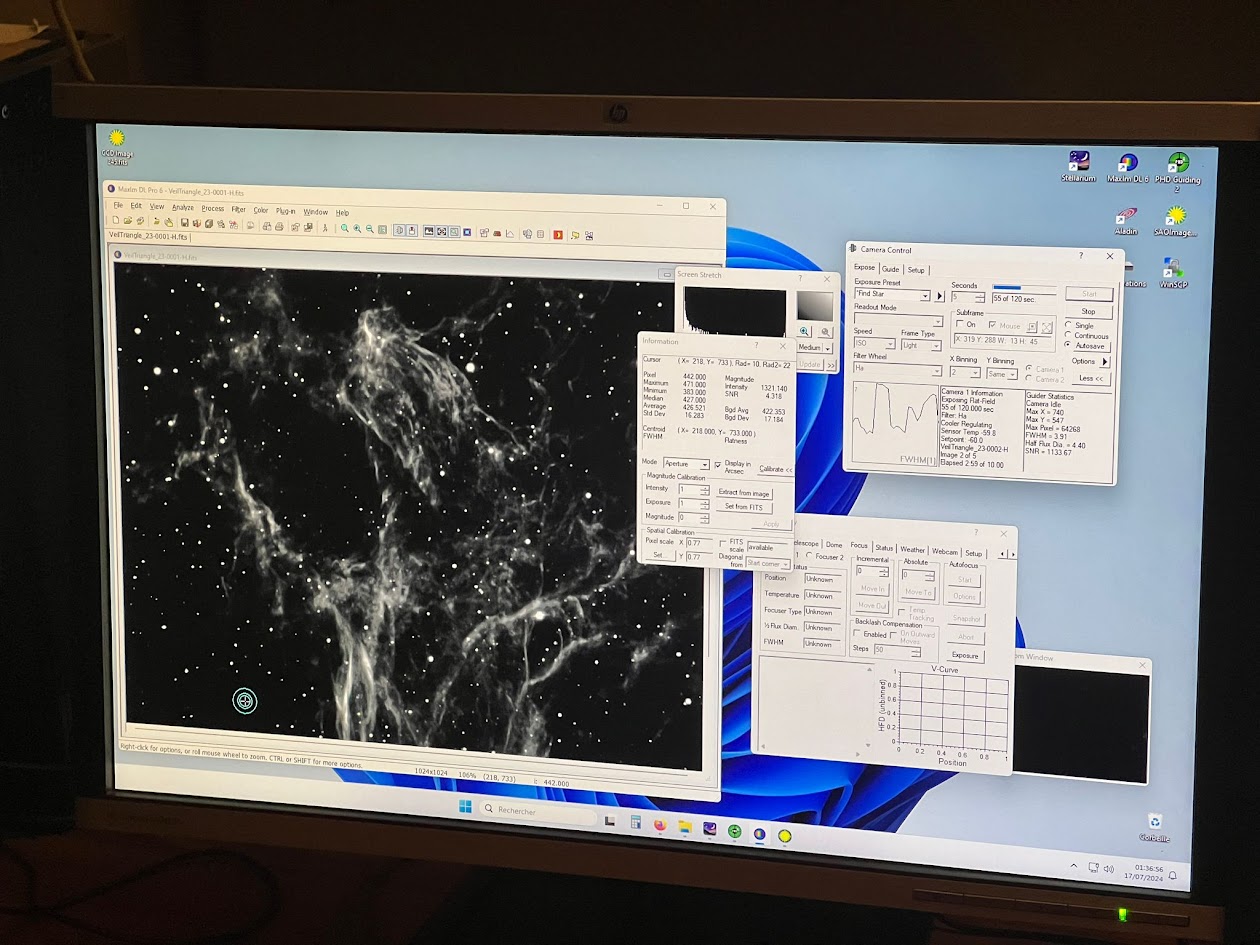
Task: Click the Windows Start button on taskbar
Action: 465,806
